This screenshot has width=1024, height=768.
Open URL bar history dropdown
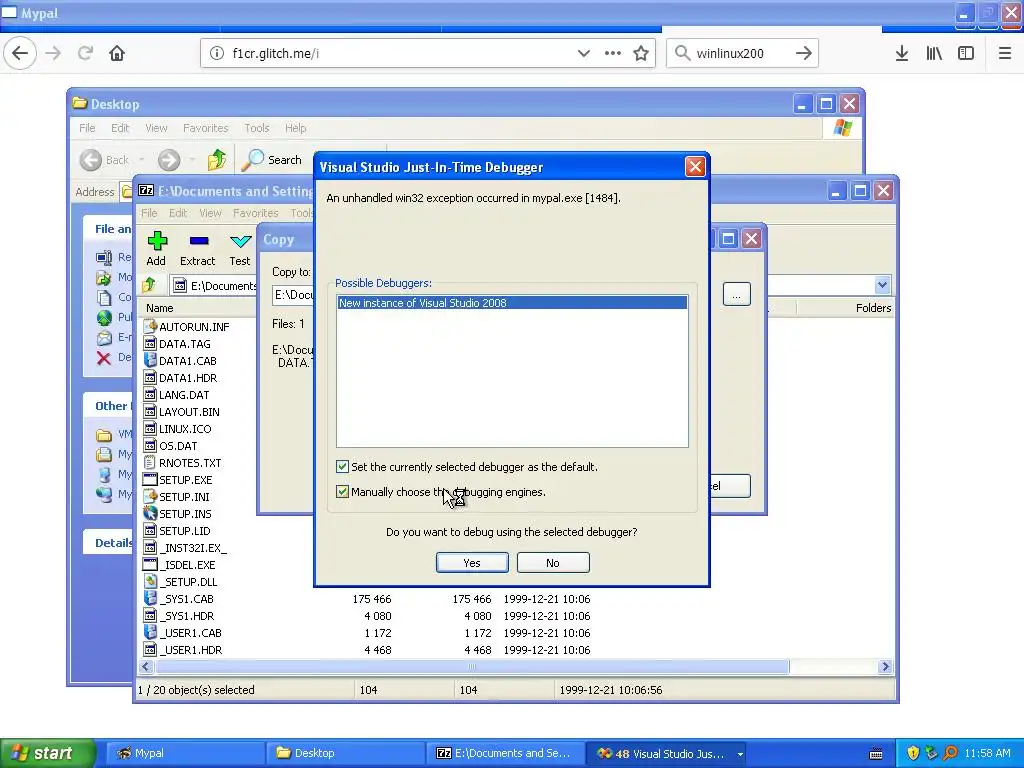click(584, 53)
